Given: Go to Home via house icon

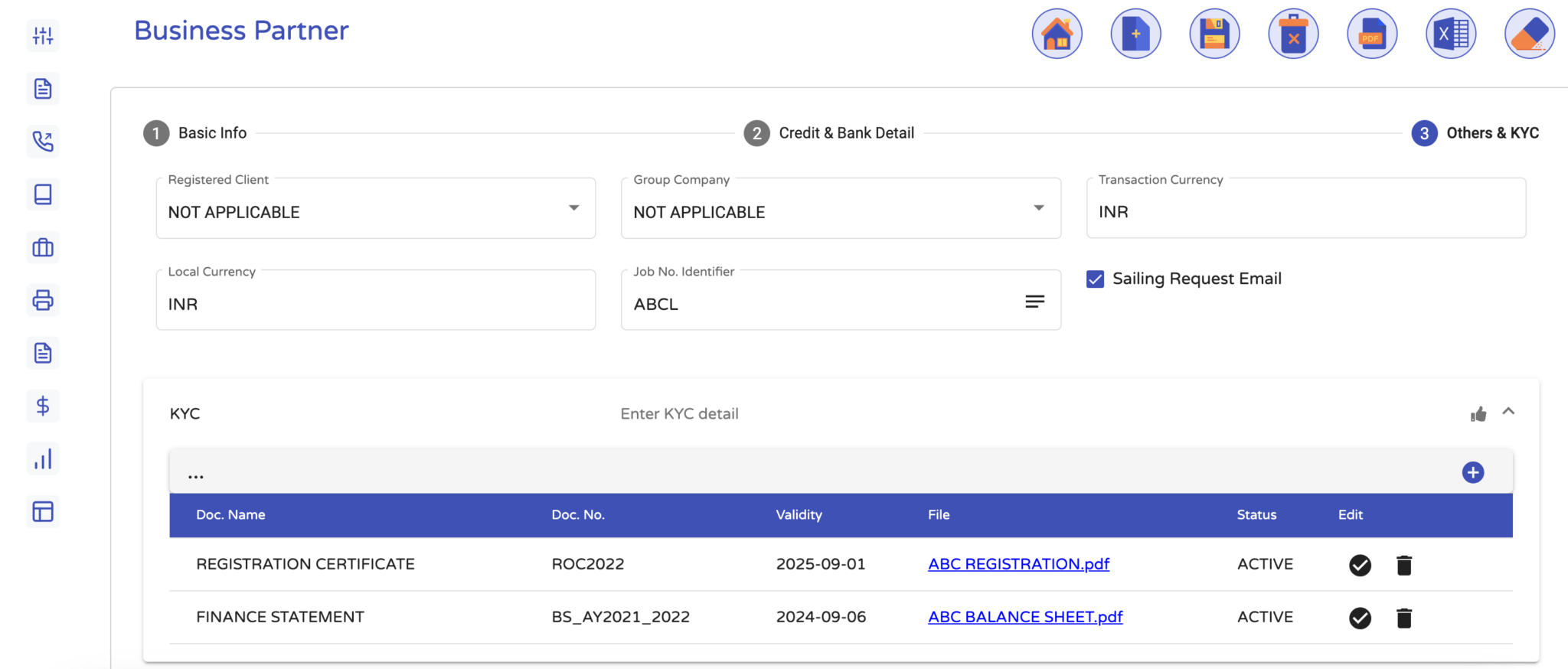Looking at the screenshot, I should [1057, 34].
